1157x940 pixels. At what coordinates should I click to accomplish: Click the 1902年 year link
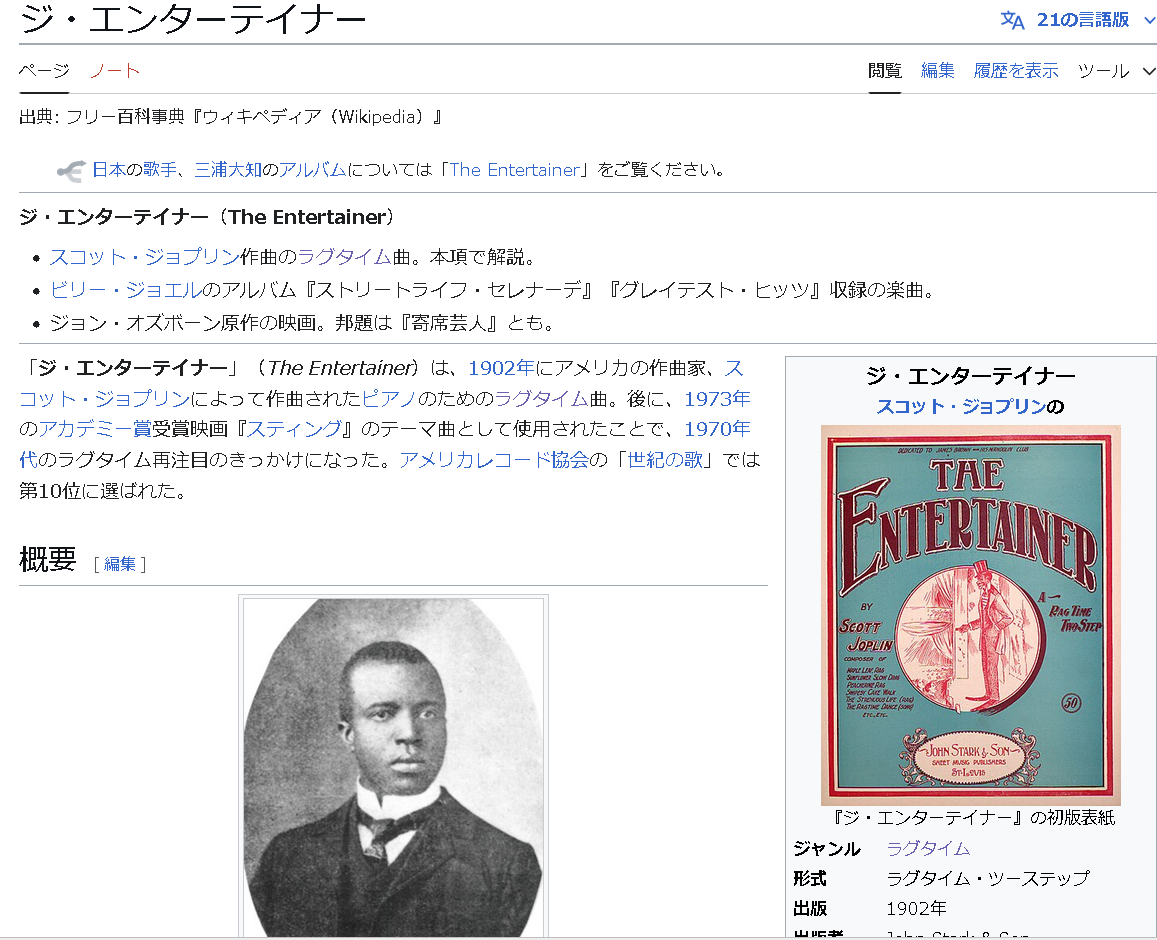[501, 367]
